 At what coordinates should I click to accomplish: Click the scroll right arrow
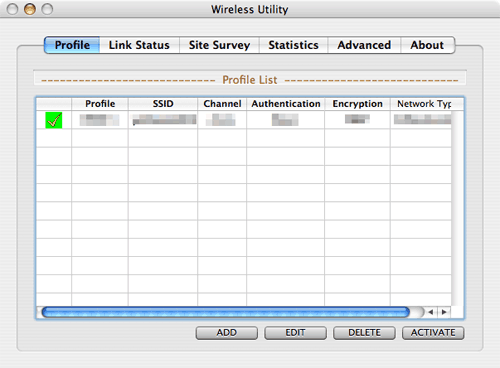(x=444, y=312)
